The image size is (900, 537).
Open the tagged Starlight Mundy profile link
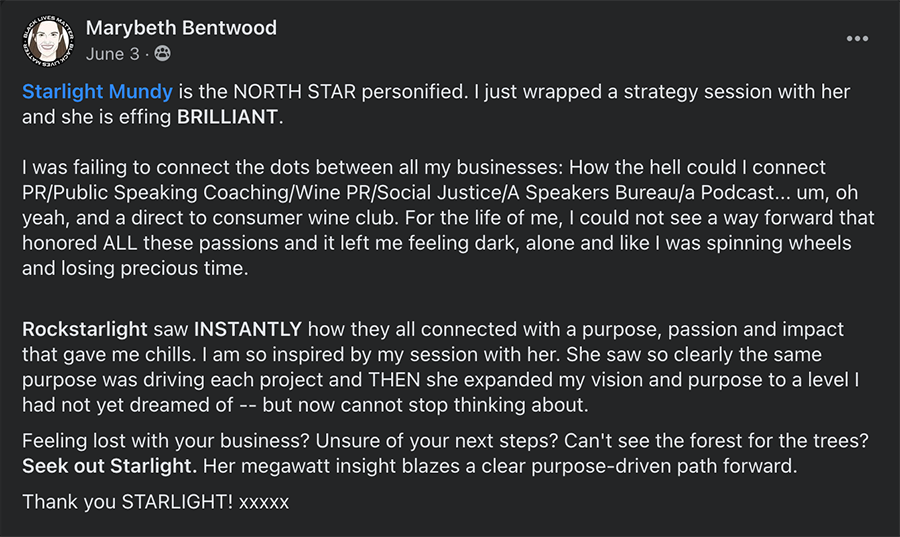coord(98,92)
